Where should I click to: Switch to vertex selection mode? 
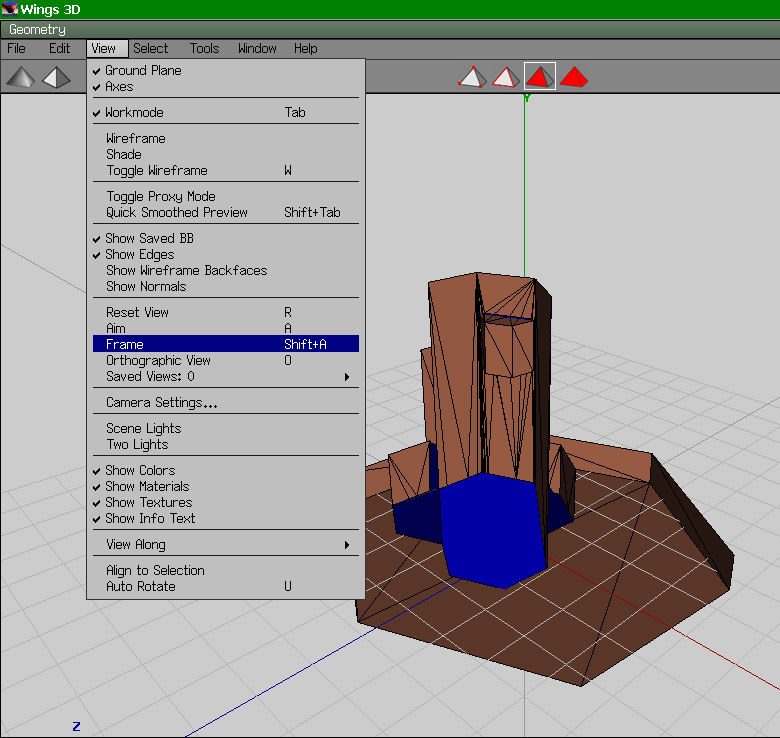(x=472, y=76)
